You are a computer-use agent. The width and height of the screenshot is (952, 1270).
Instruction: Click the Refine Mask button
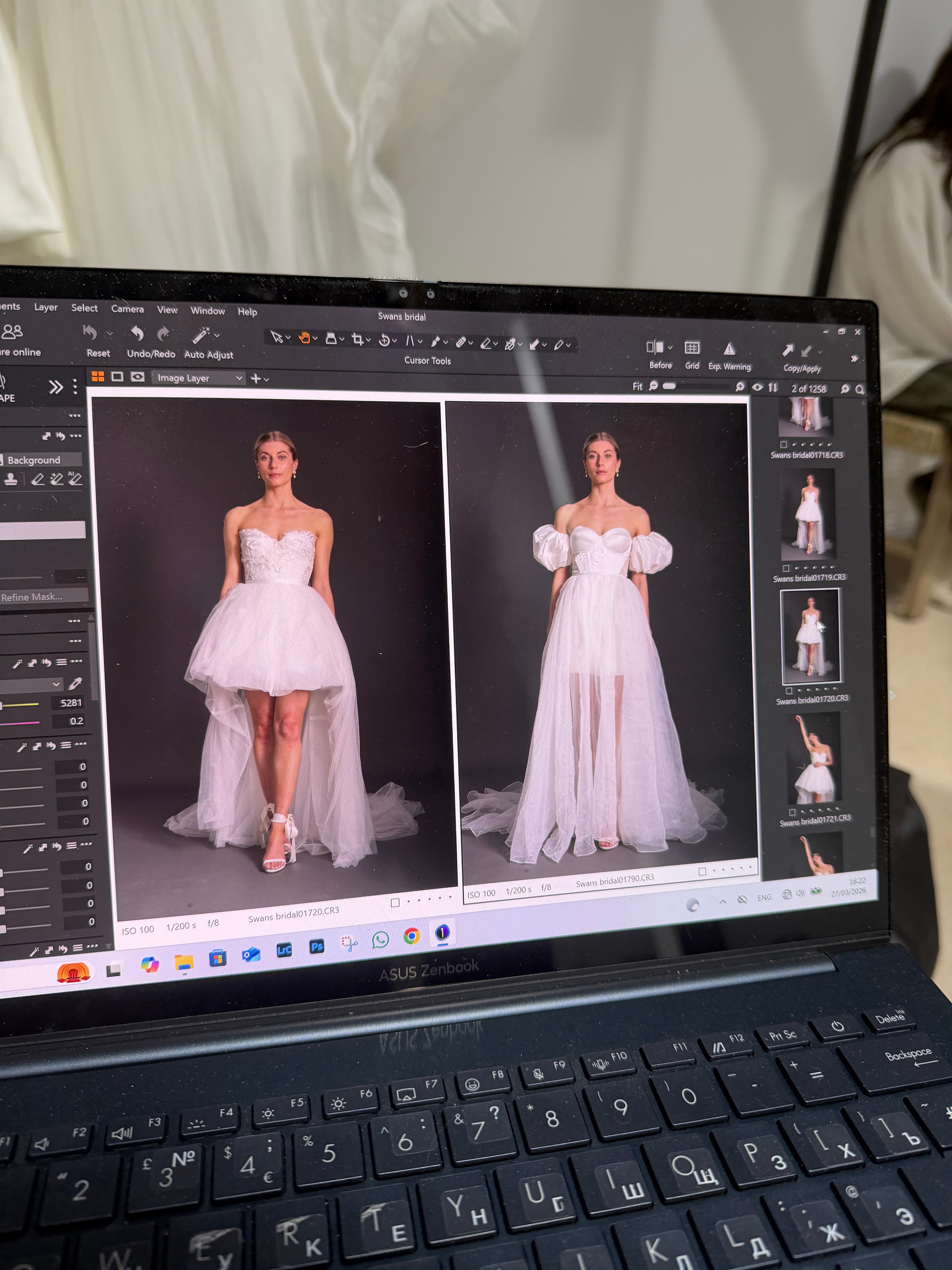click(44, 597)
